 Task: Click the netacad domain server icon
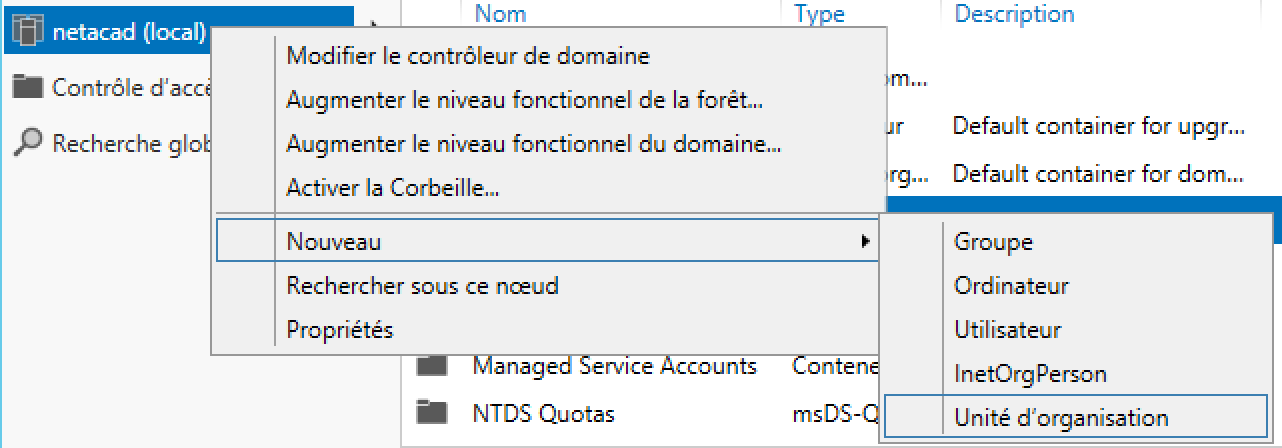pos(26,33)
